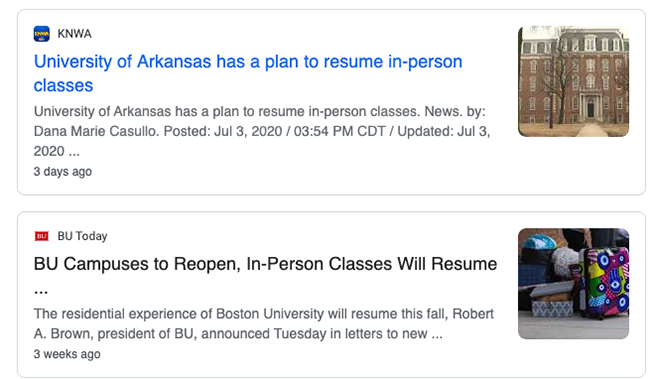Screen dimensions: 650x379
Task: Open the BU Campuses to Reopen headline
Action: 265,275
